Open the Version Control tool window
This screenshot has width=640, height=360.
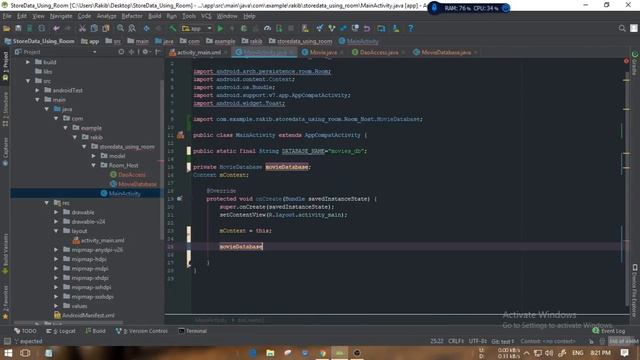(142, 331)
